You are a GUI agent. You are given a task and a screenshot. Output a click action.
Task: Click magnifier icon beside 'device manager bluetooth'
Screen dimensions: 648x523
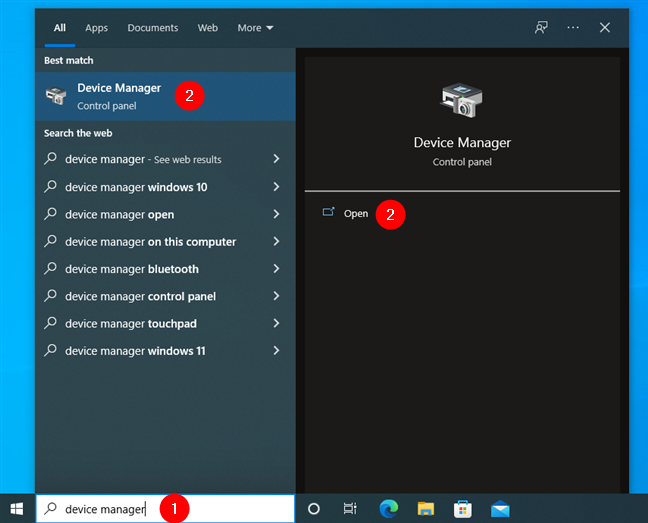click(50, 268)
